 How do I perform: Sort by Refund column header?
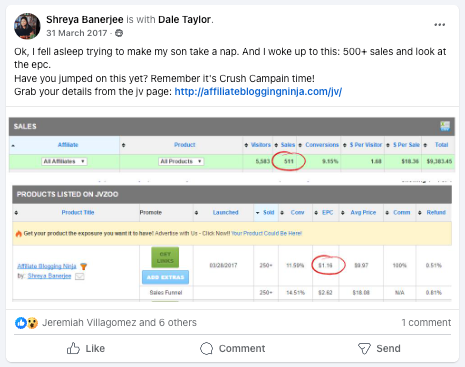click(436, 212)
